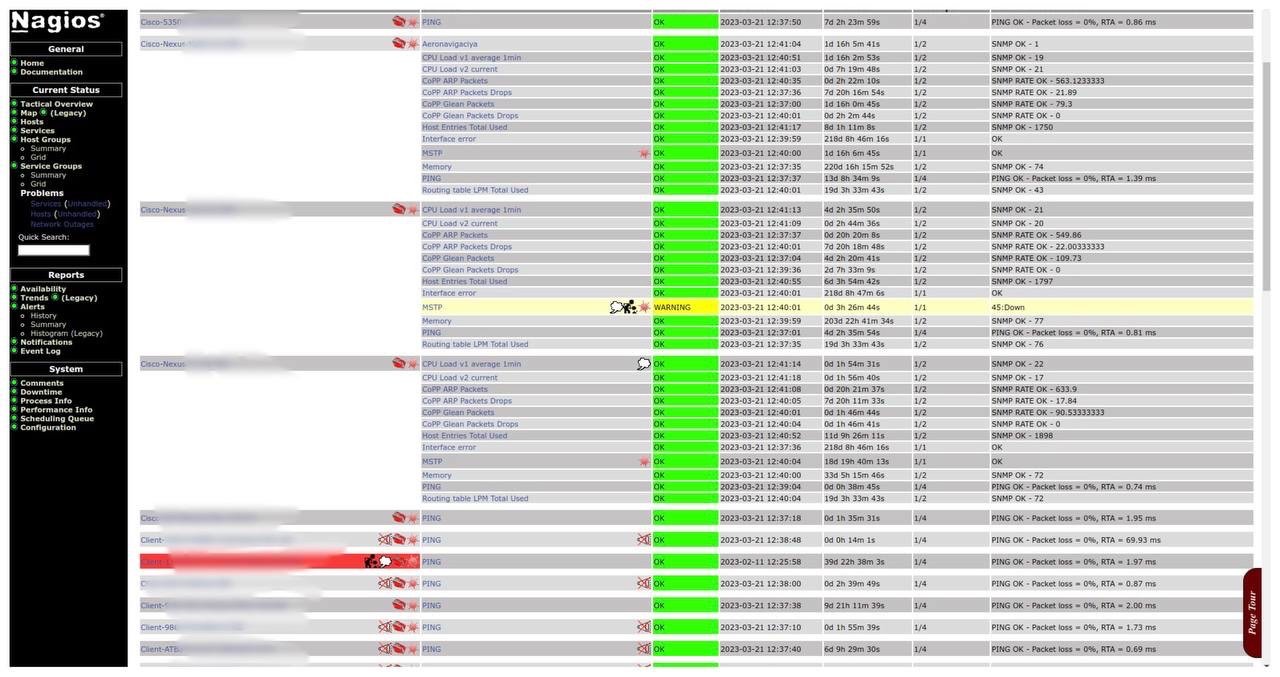This screenshot has width=1280, height=677.
Task: Open Service Groups in the sidebar
Action: coord(51,166)
